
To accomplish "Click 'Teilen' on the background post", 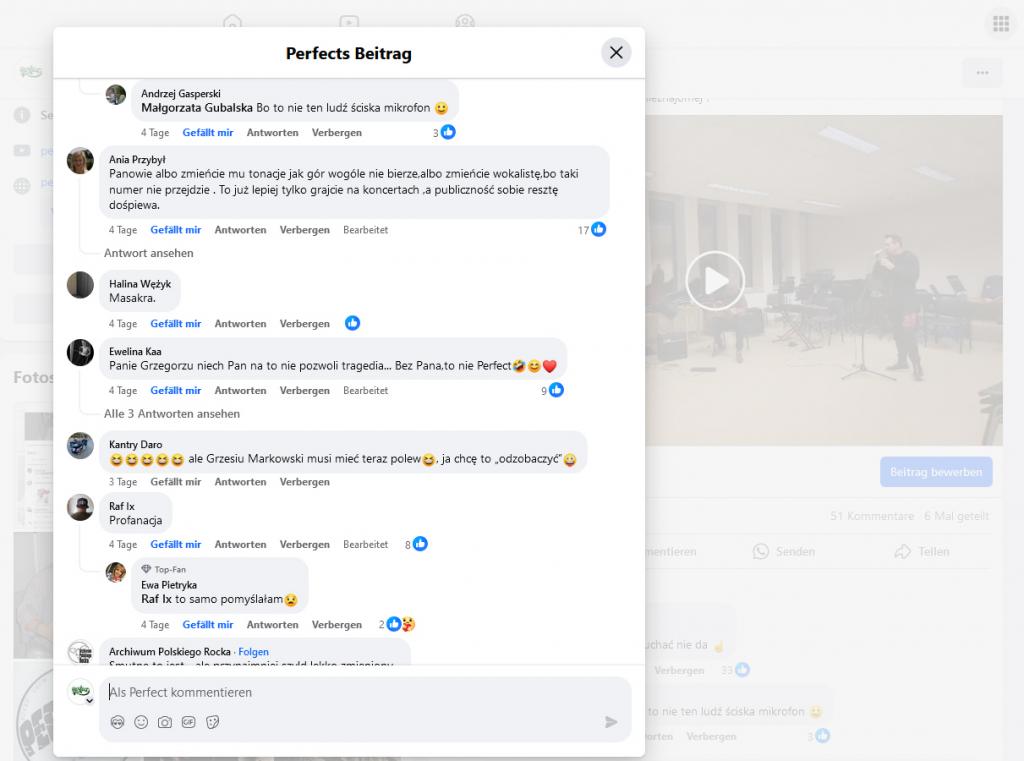I will (x=922, y=552).
